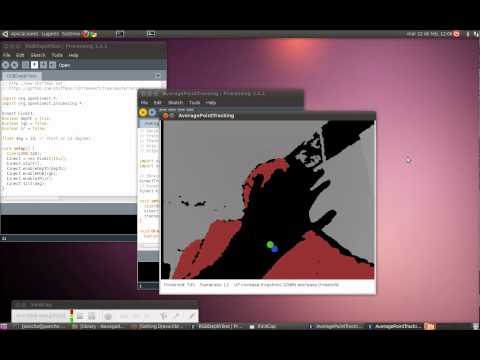This screenshot has height=360, width=480.
Task: Open File menu in RGBDepthTest window
Action: (x=7, y=55)
